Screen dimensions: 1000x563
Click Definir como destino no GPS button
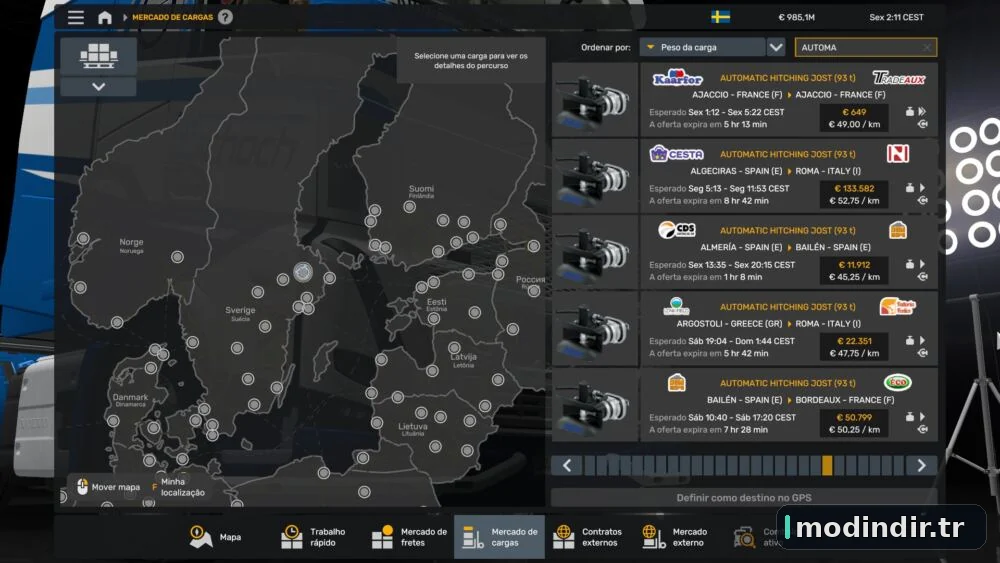[744, 497]
